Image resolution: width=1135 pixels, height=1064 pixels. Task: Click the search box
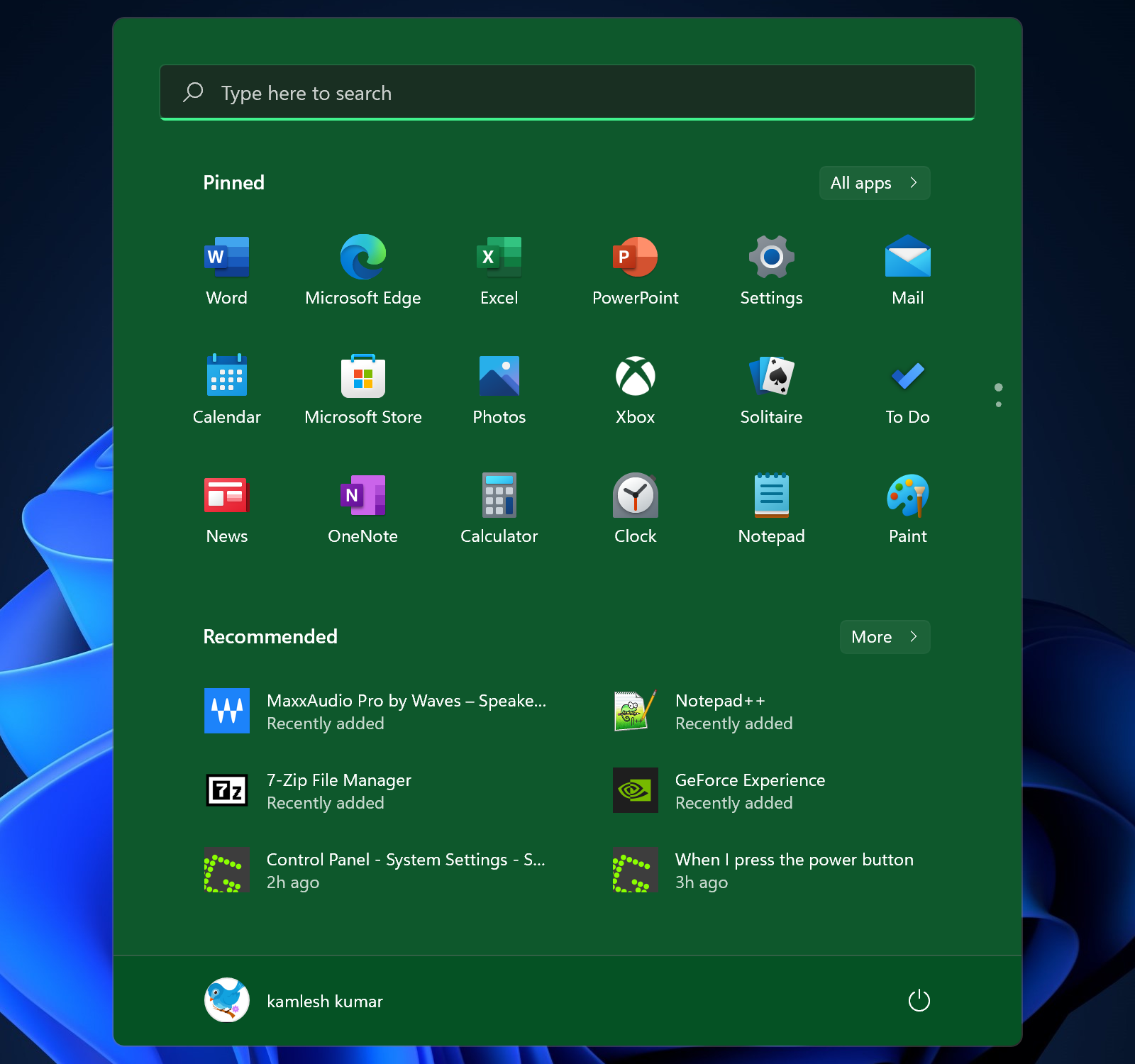click(x=567, y=92)
